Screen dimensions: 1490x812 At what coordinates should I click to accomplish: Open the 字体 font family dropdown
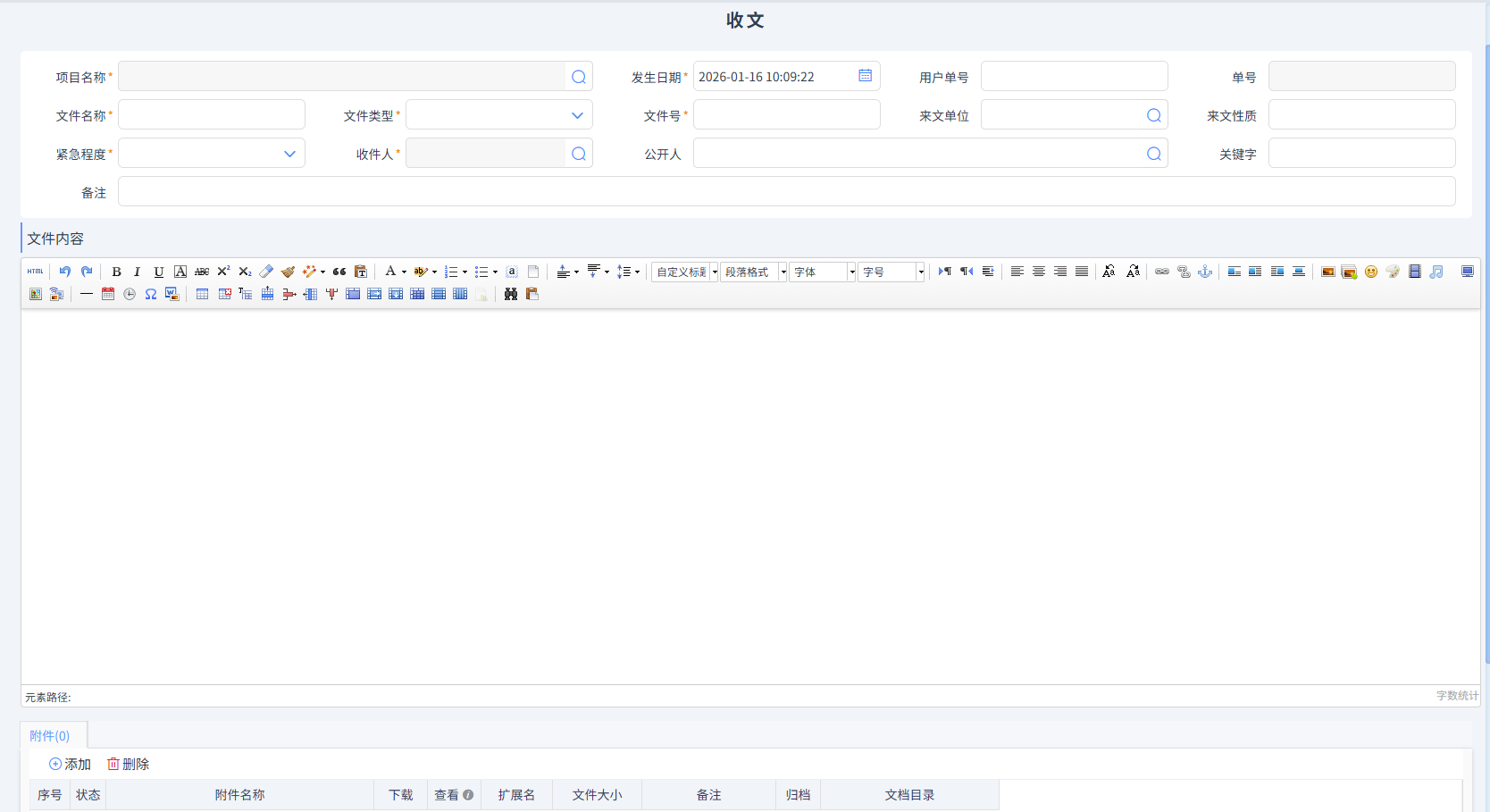click(823, 272)
